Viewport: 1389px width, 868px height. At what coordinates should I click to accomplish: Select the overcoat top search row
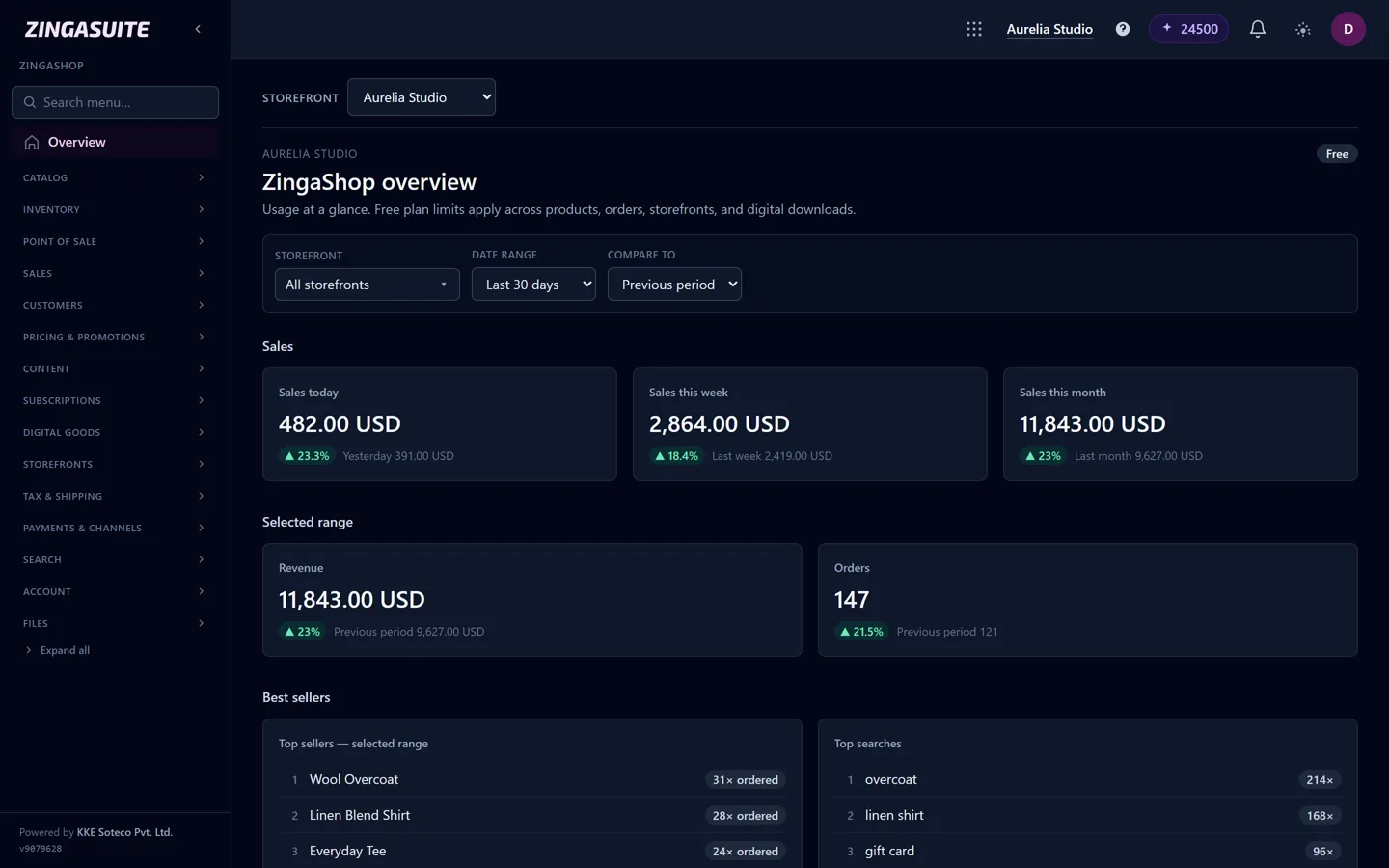click(1088, 779)
